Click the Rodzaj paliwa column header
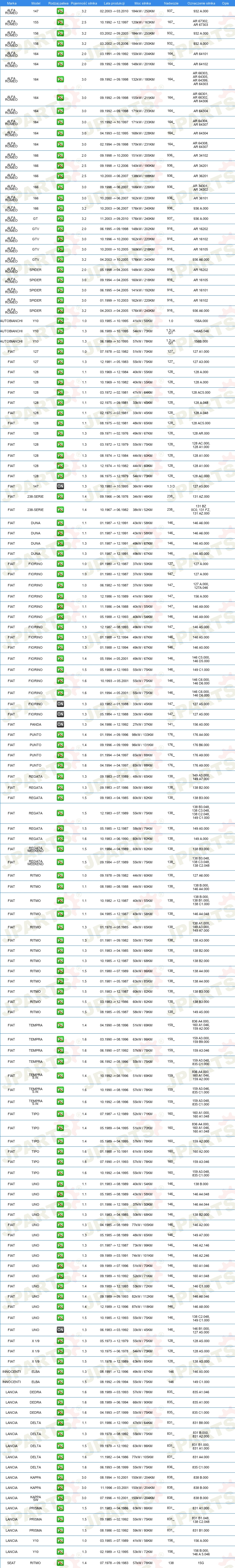This screenshot has height=1568, width=235. [58, 3]
